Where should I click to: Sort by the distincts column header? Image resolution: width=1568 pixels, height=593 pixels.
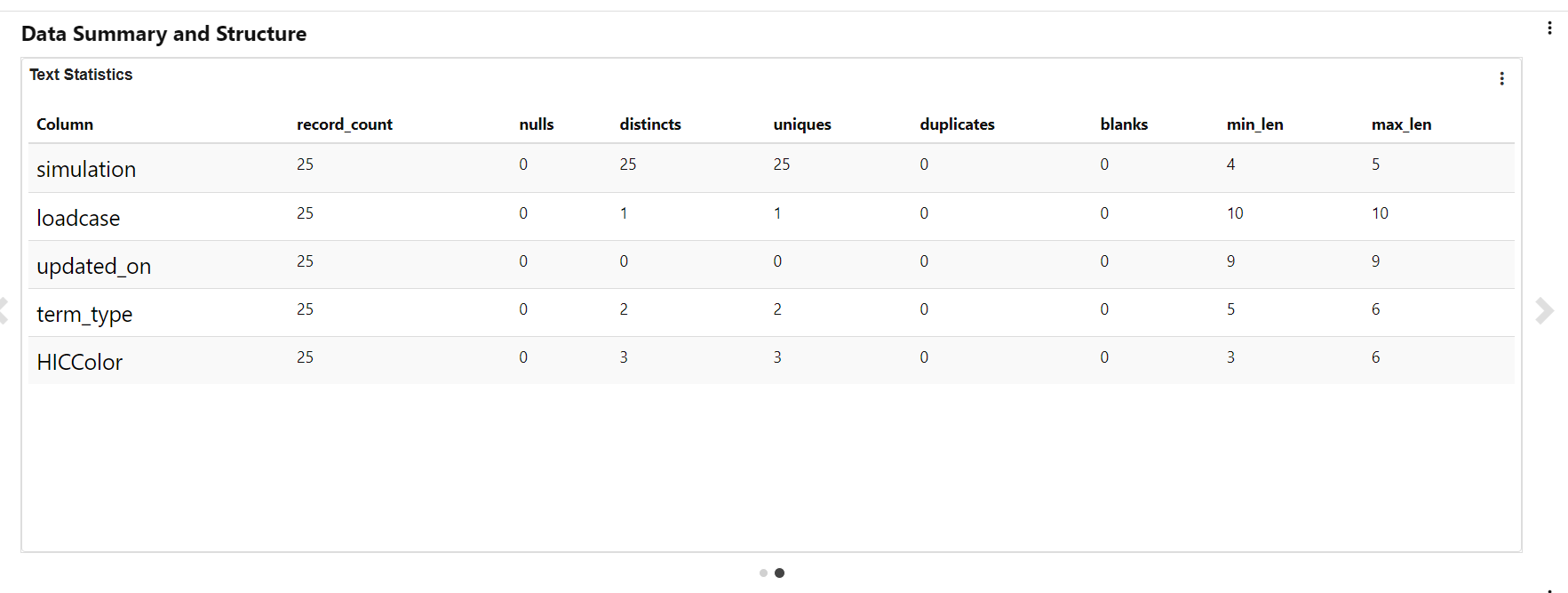pyautogui.click(x=650, y=124)
